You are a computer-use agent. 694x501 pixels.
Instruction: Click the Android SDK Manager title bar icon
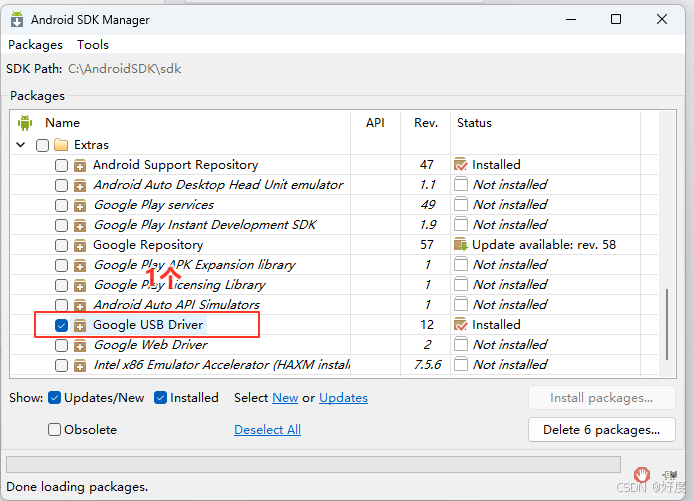pyautogui.click(x=17, y=19)
